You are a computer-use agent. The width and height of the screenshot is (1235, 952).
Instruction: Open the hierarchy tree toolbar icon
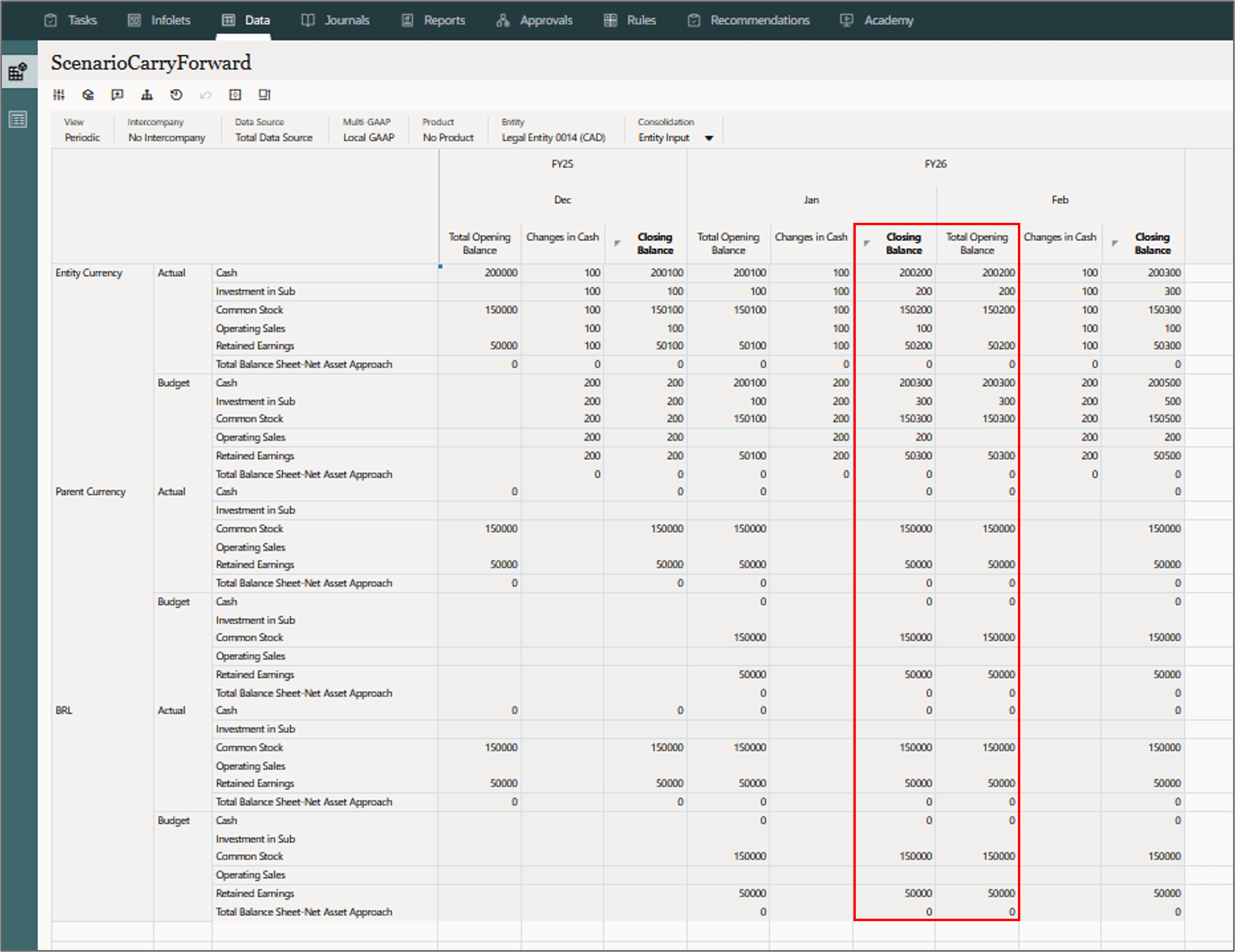[x=147, y=95]
